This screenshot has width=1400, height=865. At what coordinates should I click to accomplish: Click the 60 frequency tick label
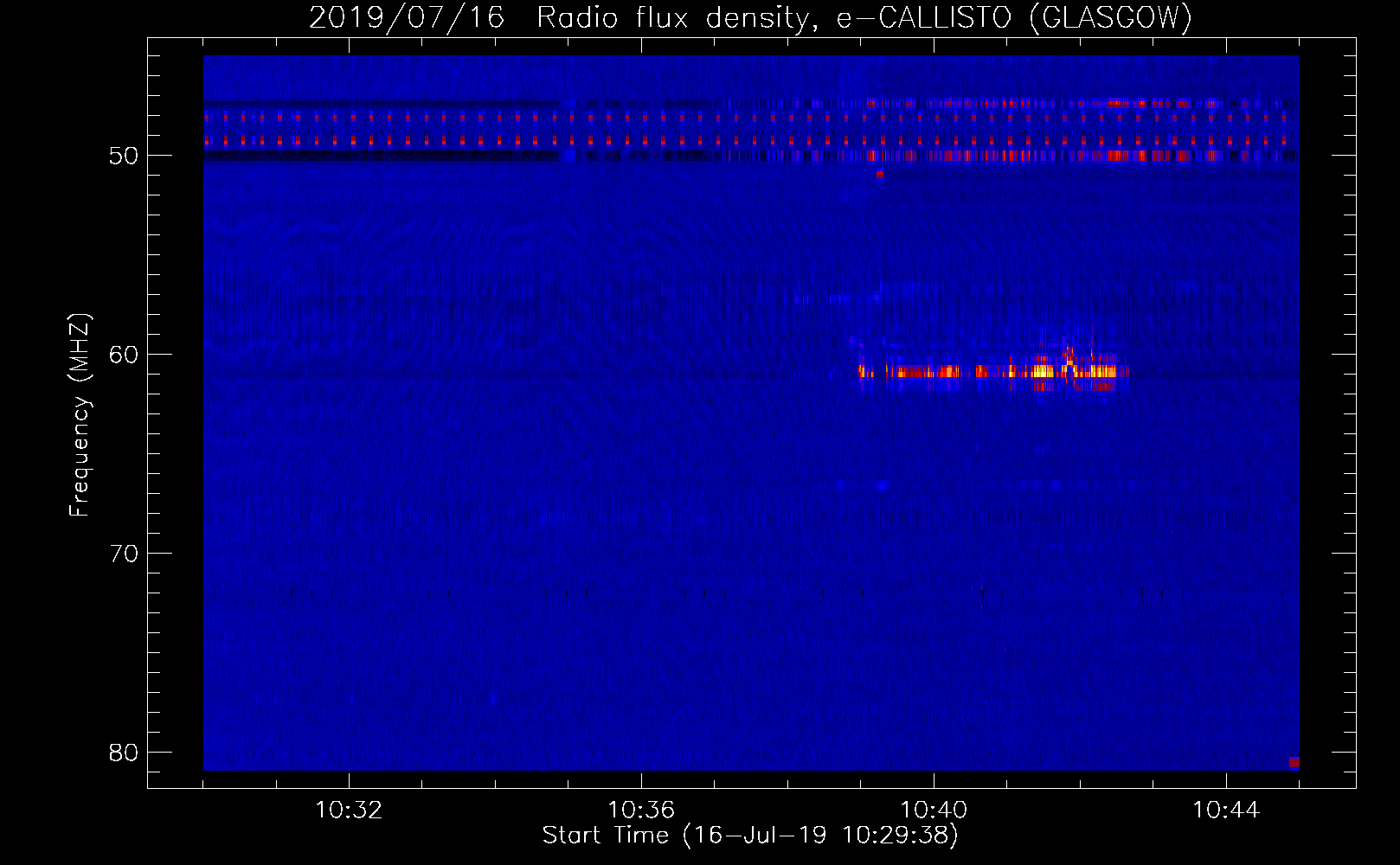124,355
